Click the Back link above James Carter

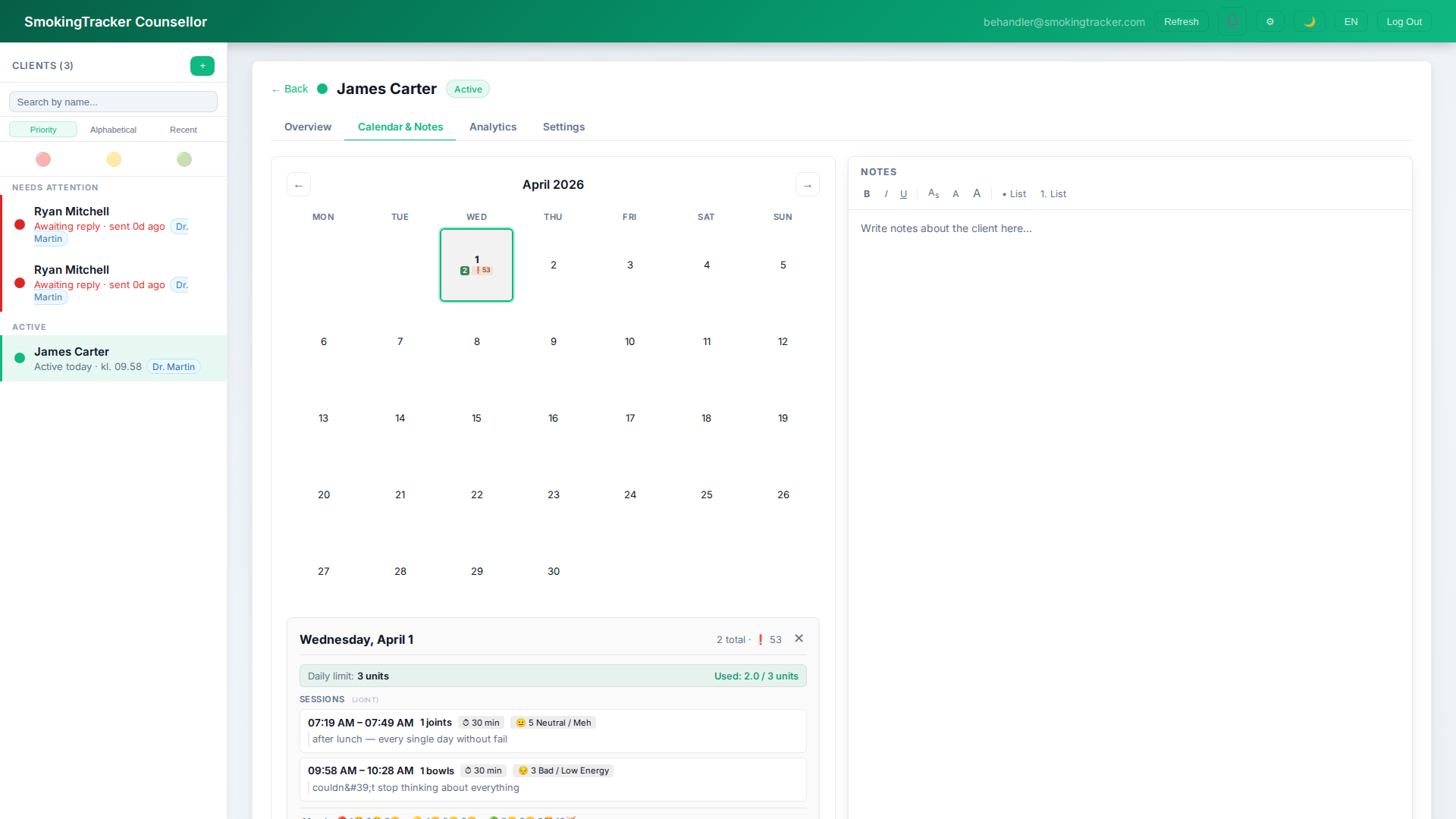(x=288, y=89)
